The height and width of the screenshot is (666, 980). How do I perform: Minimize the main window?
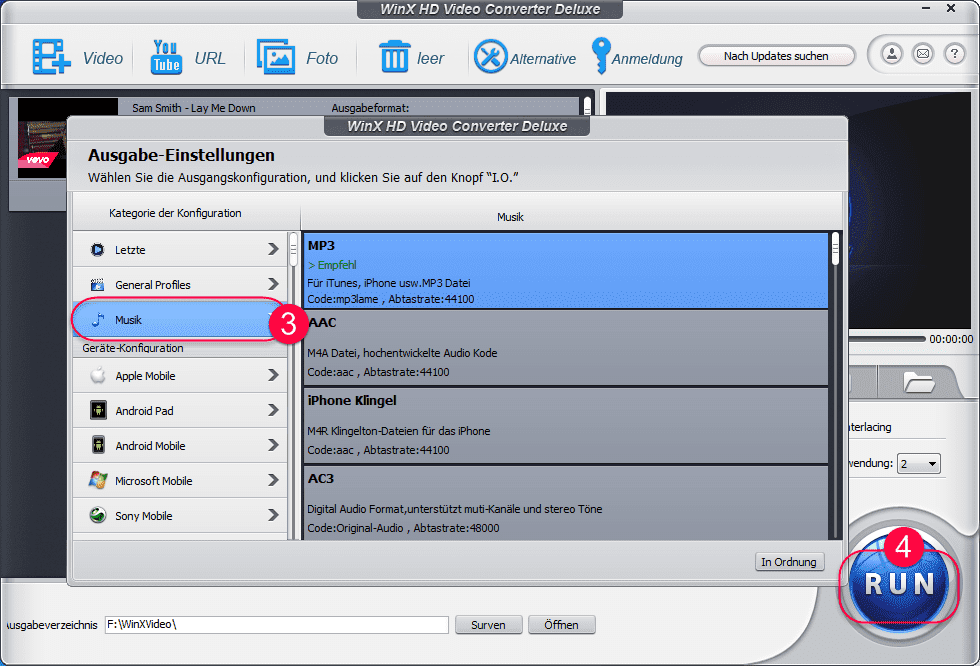pos(926,8)
